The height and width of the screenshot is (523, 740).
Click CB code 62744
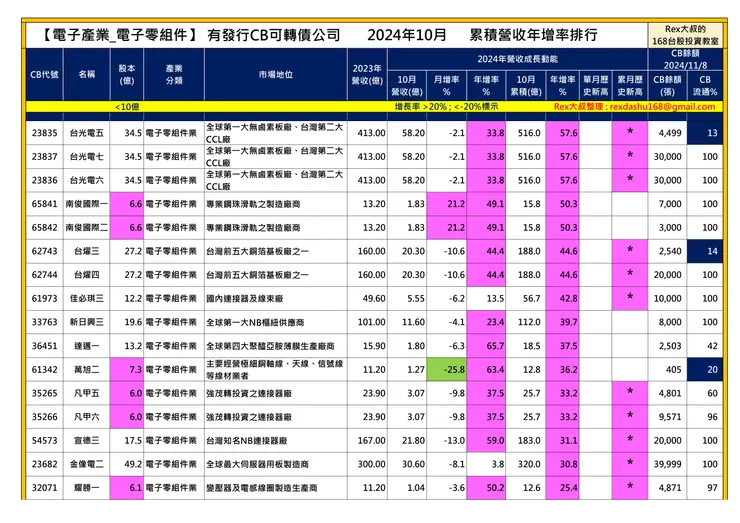click(x=44, y=275)
